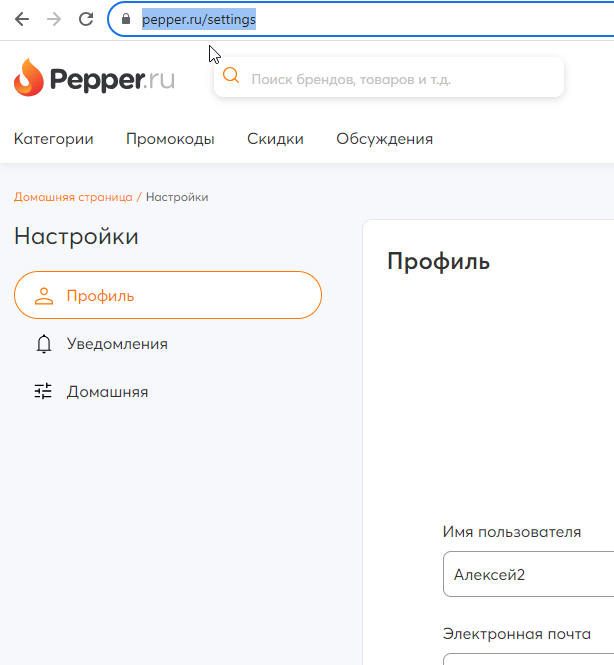Reload the page with refresh icon

(86, 19)
